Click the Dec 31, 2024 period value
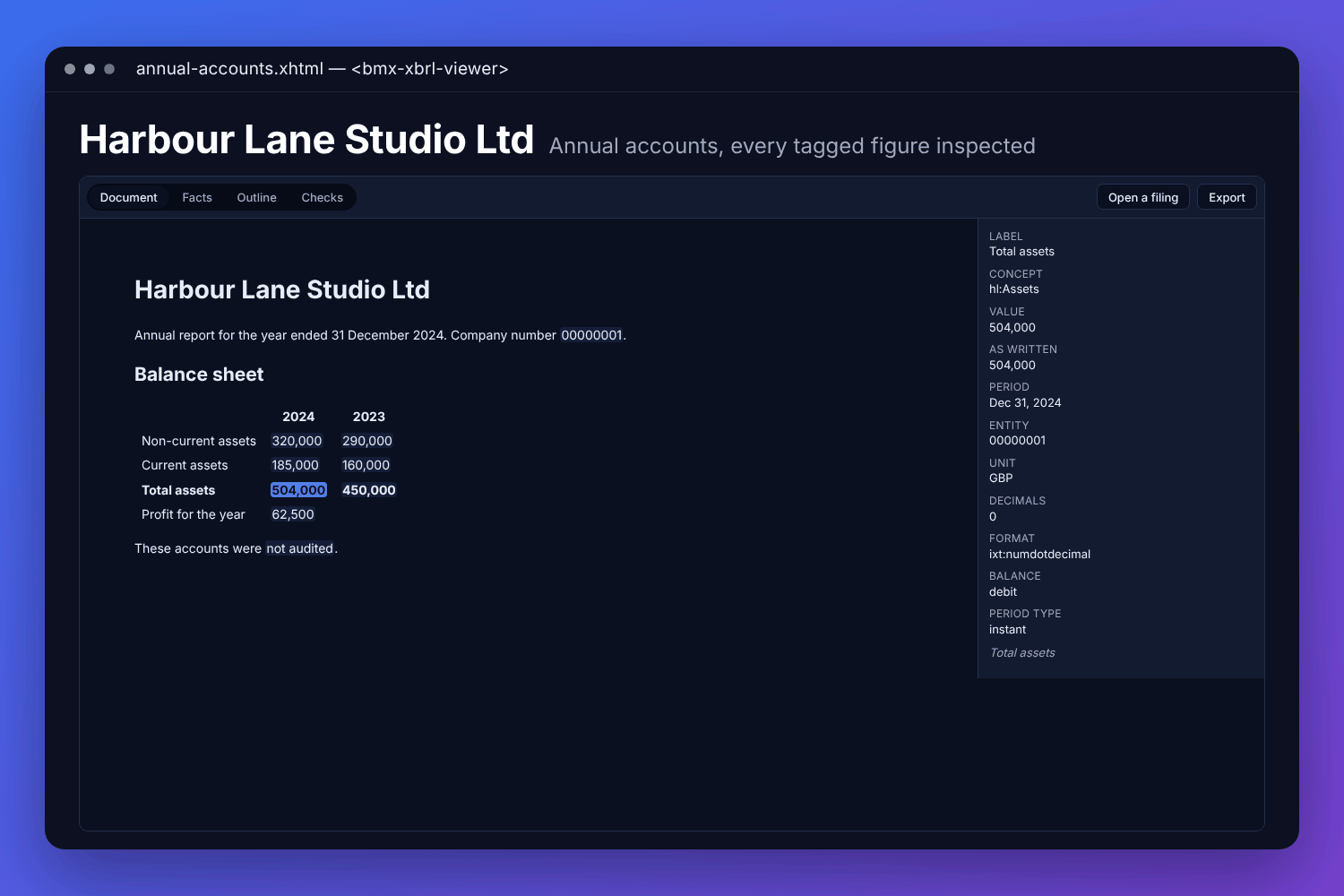The image size is (1344, 896). (1025, 403)
